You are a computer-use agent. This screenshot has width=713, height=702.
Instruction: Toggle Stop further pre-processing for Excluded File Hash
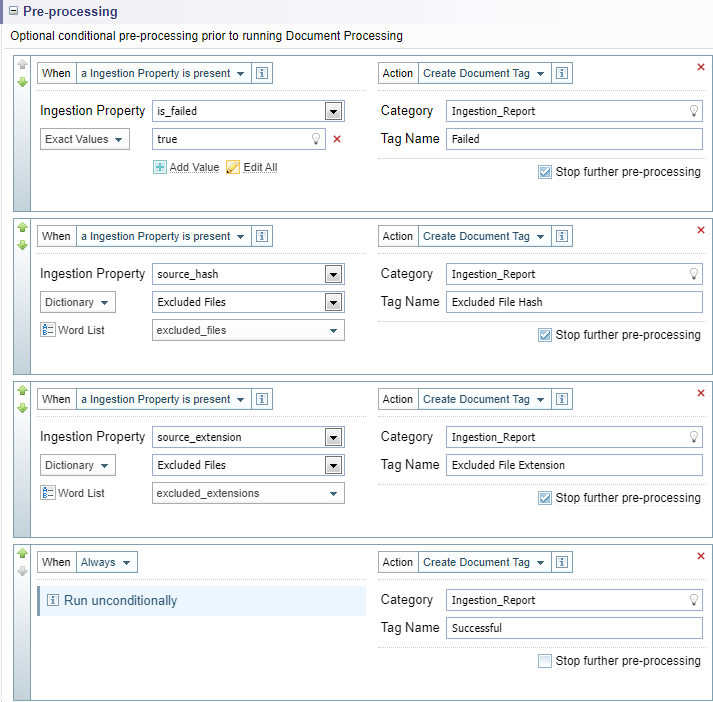[544, 335]
